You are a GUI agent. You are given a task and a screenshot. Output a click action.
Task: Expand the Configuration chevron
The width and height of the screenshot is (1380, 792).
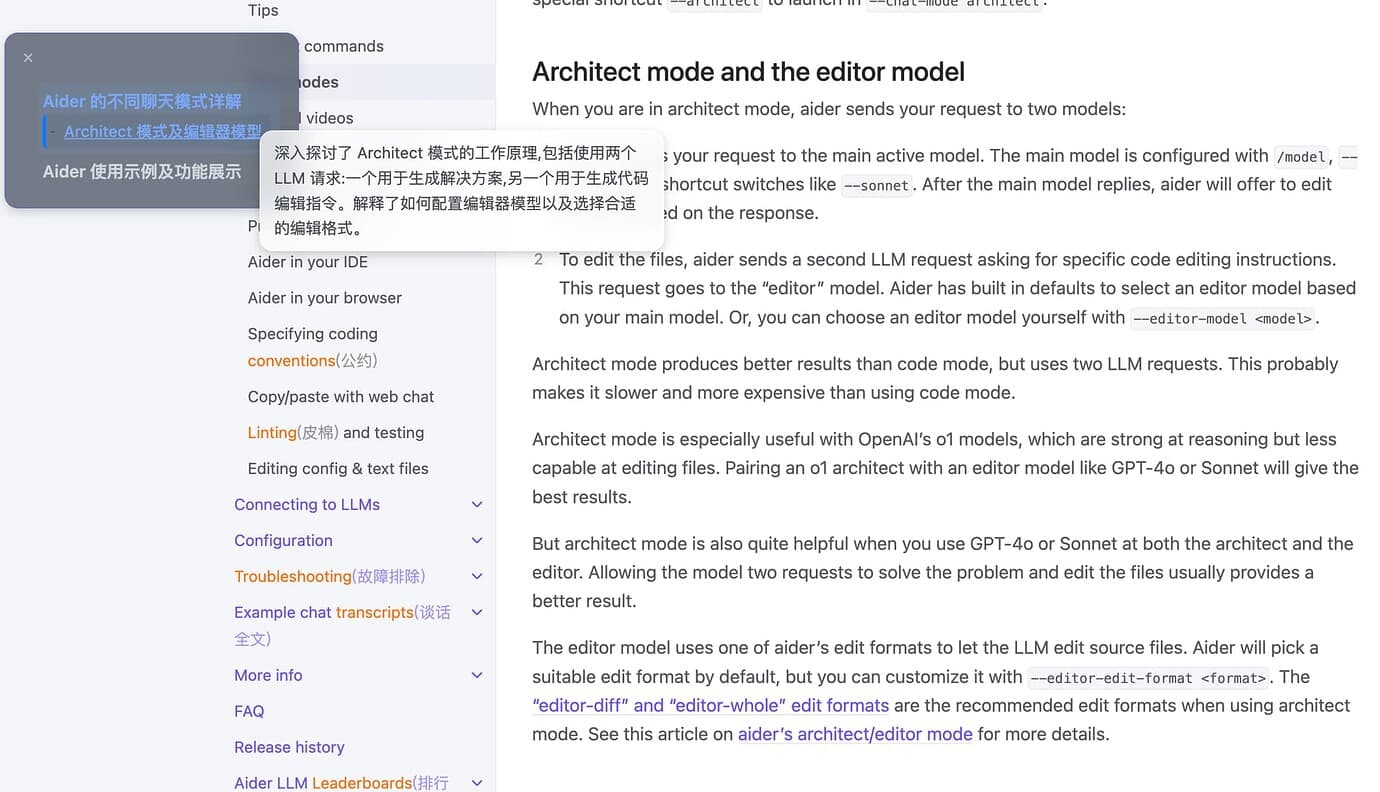[477, 541]
